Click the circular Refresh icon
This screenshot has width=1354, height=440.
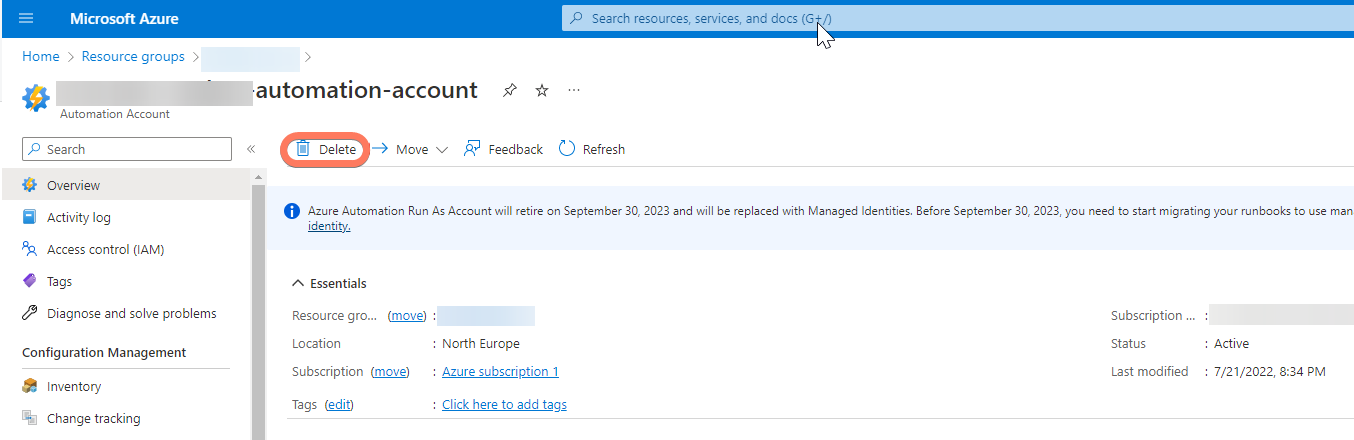coord(567,148)
